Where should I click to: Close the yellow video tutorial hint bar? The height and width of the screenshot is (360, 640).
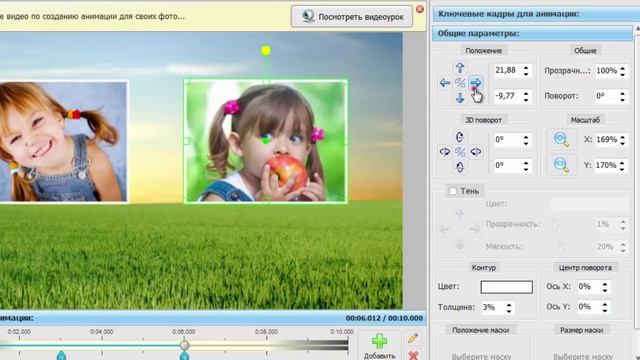coord(420,9)
